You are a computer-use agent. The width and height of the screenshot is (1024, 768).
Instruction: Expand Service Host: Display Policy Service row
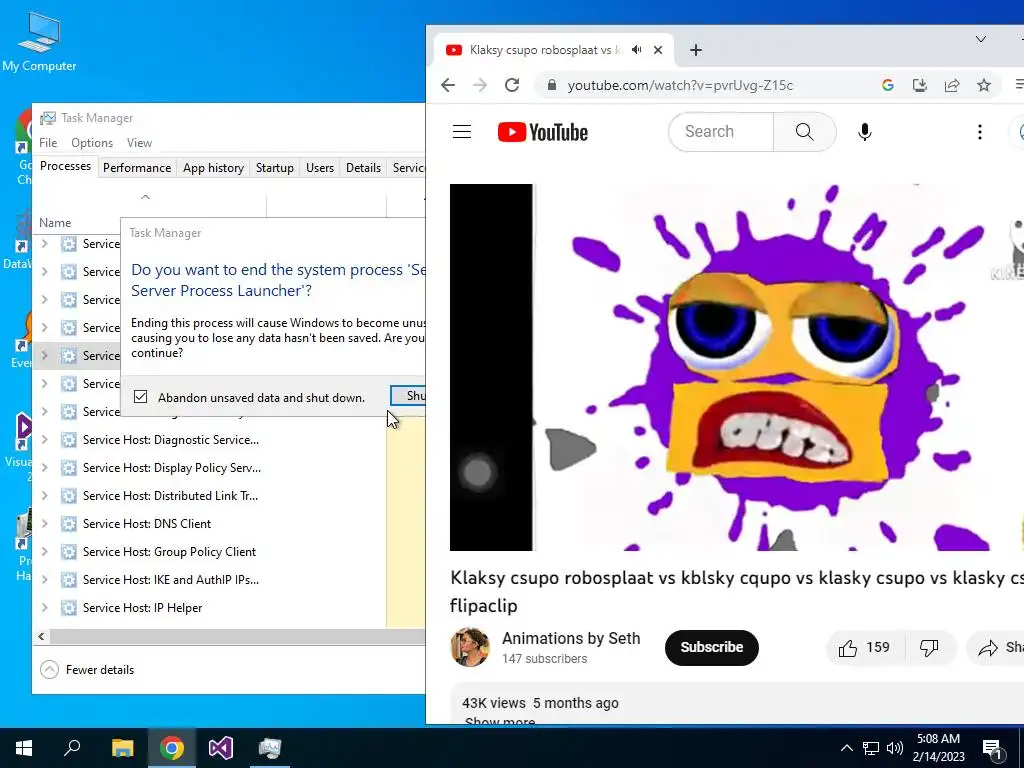pyautogui.click(x=44, y=468)
